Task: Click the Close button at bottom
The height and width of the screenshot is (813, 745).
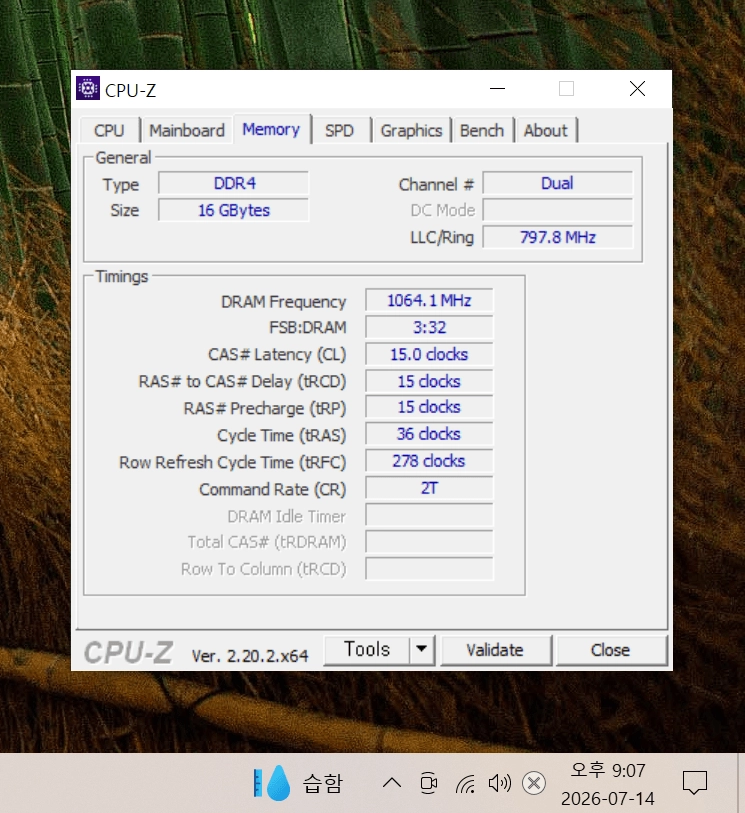Action: 611,650
